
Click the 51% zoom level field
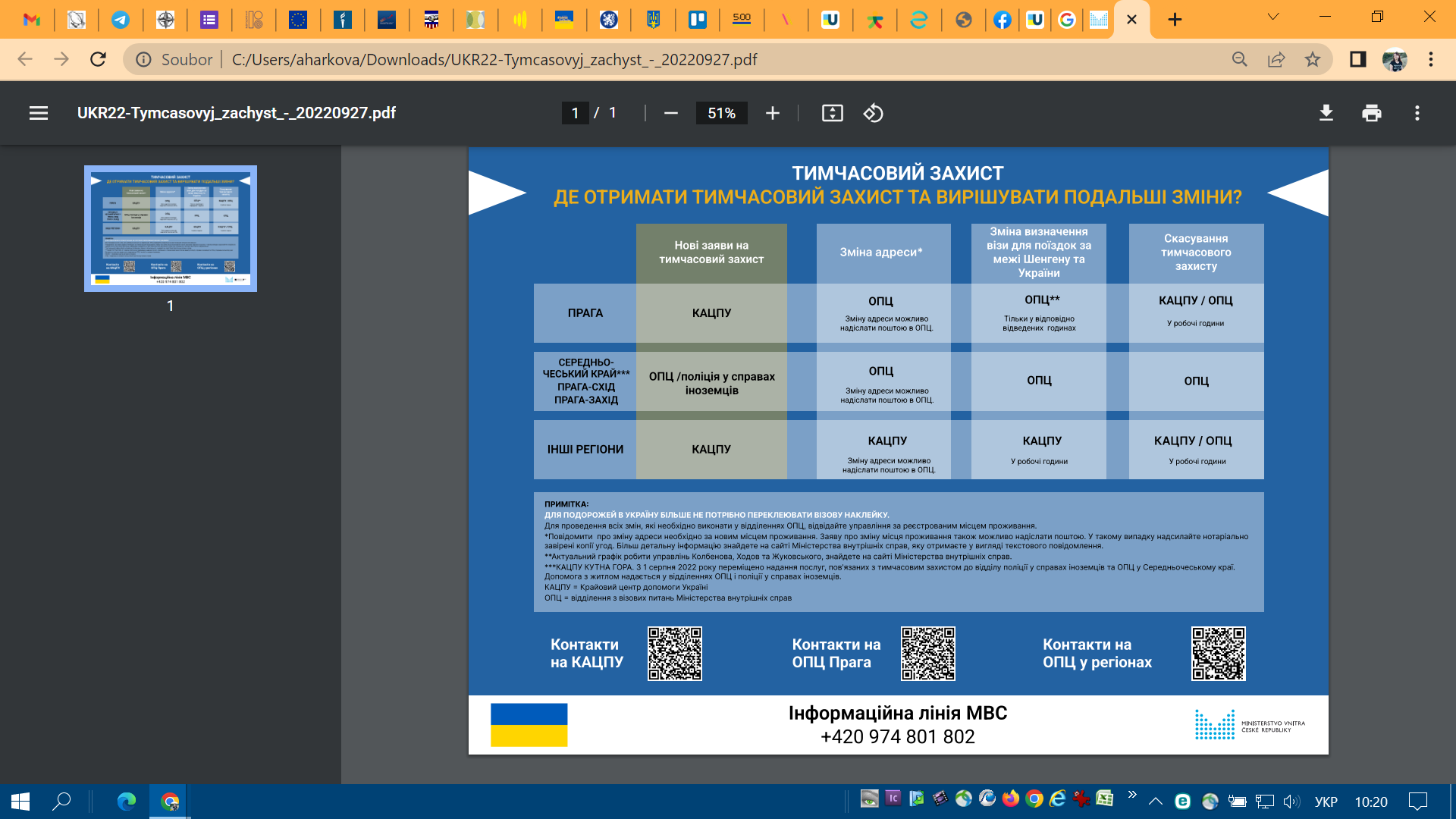(x=721, y=113)
